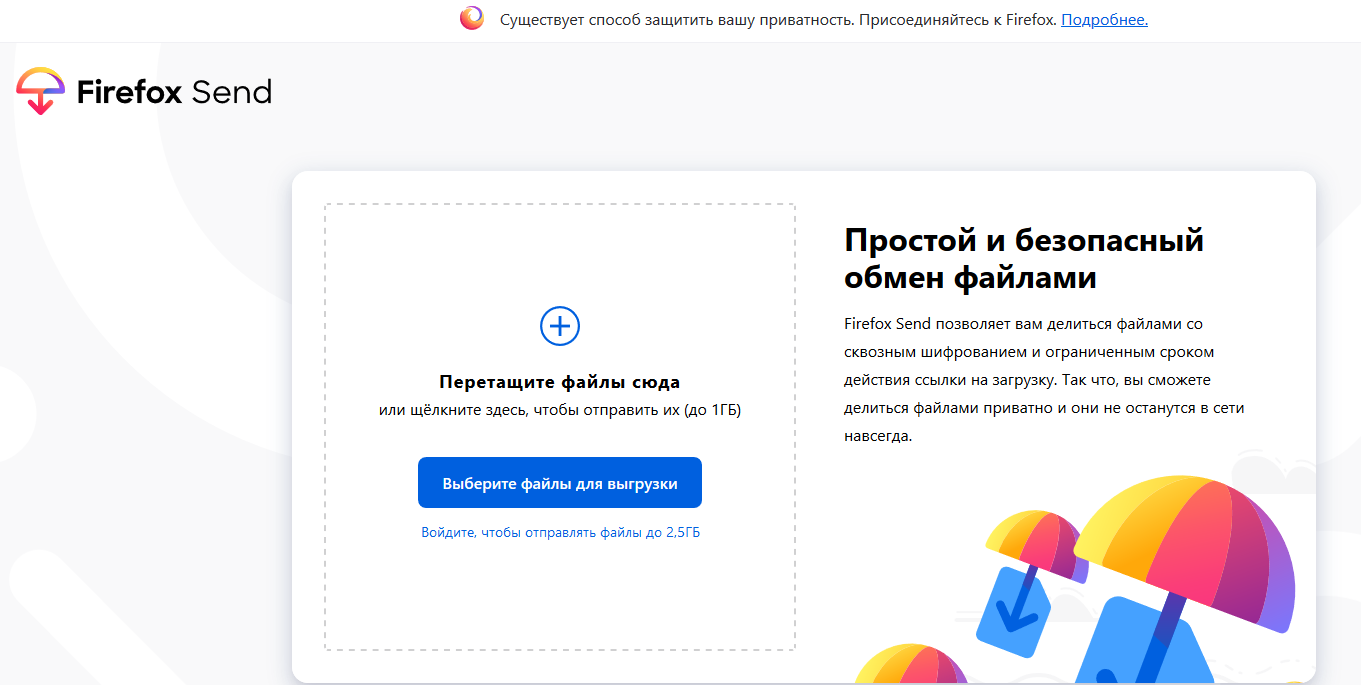Click the "Простой и безопасный обмен файлами" heading
This screenshot has width=1361, height=685.
(x=1023, y=258)
